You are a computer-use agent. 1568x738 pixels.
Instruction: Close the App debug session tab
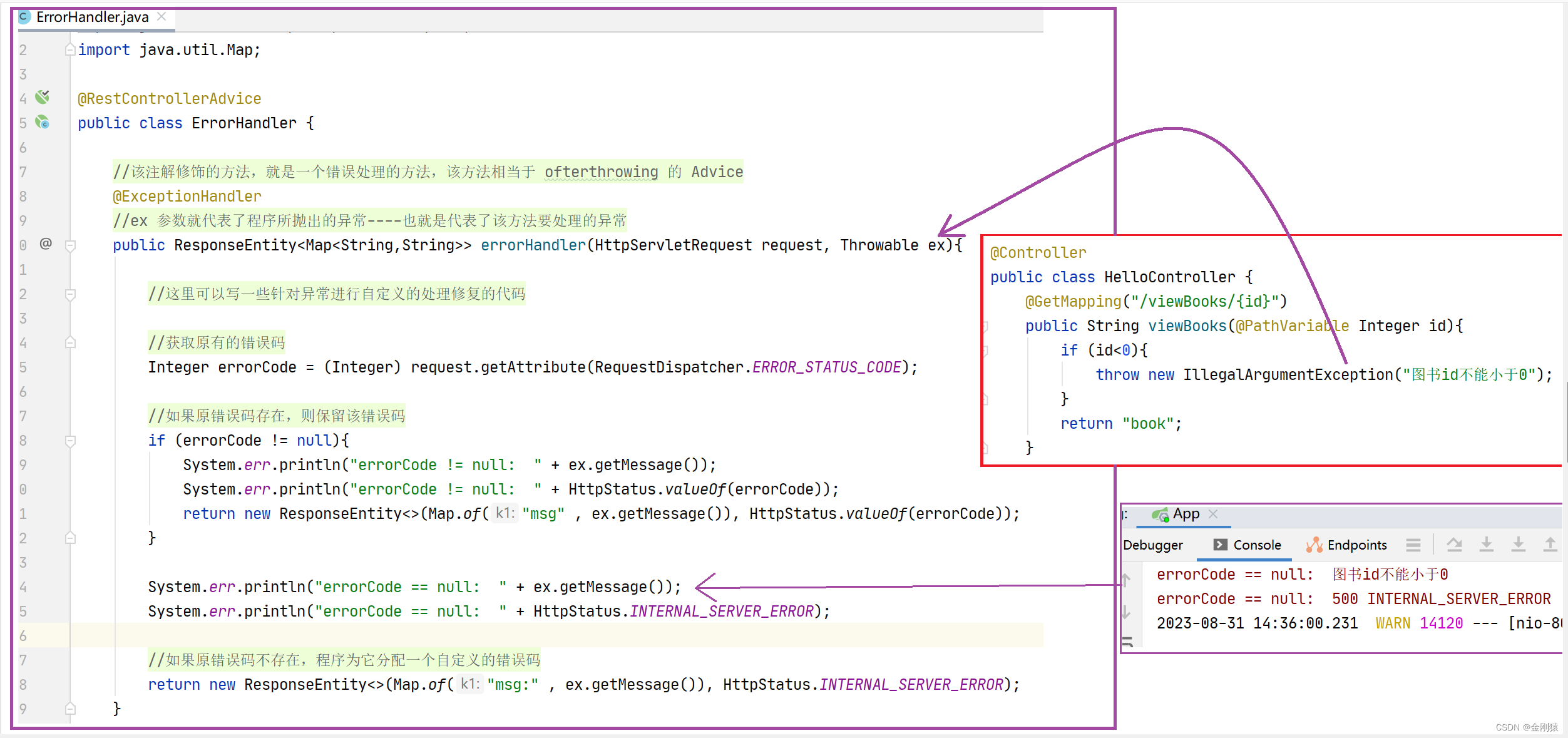pyautogui.click(x=1213, y=514)
